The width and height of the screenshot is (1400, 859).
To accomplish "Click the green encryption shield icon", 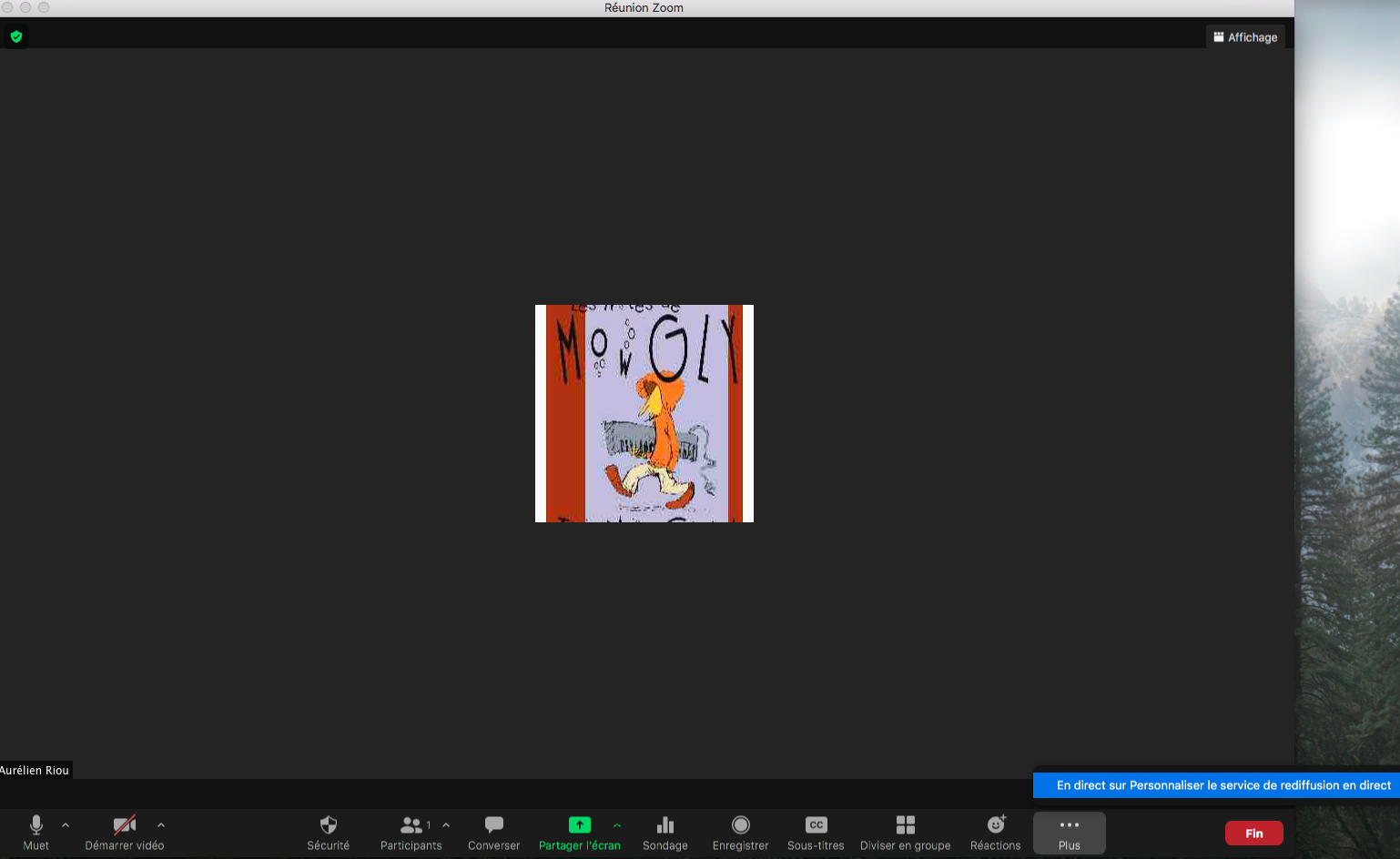I will tap(16, 36).
